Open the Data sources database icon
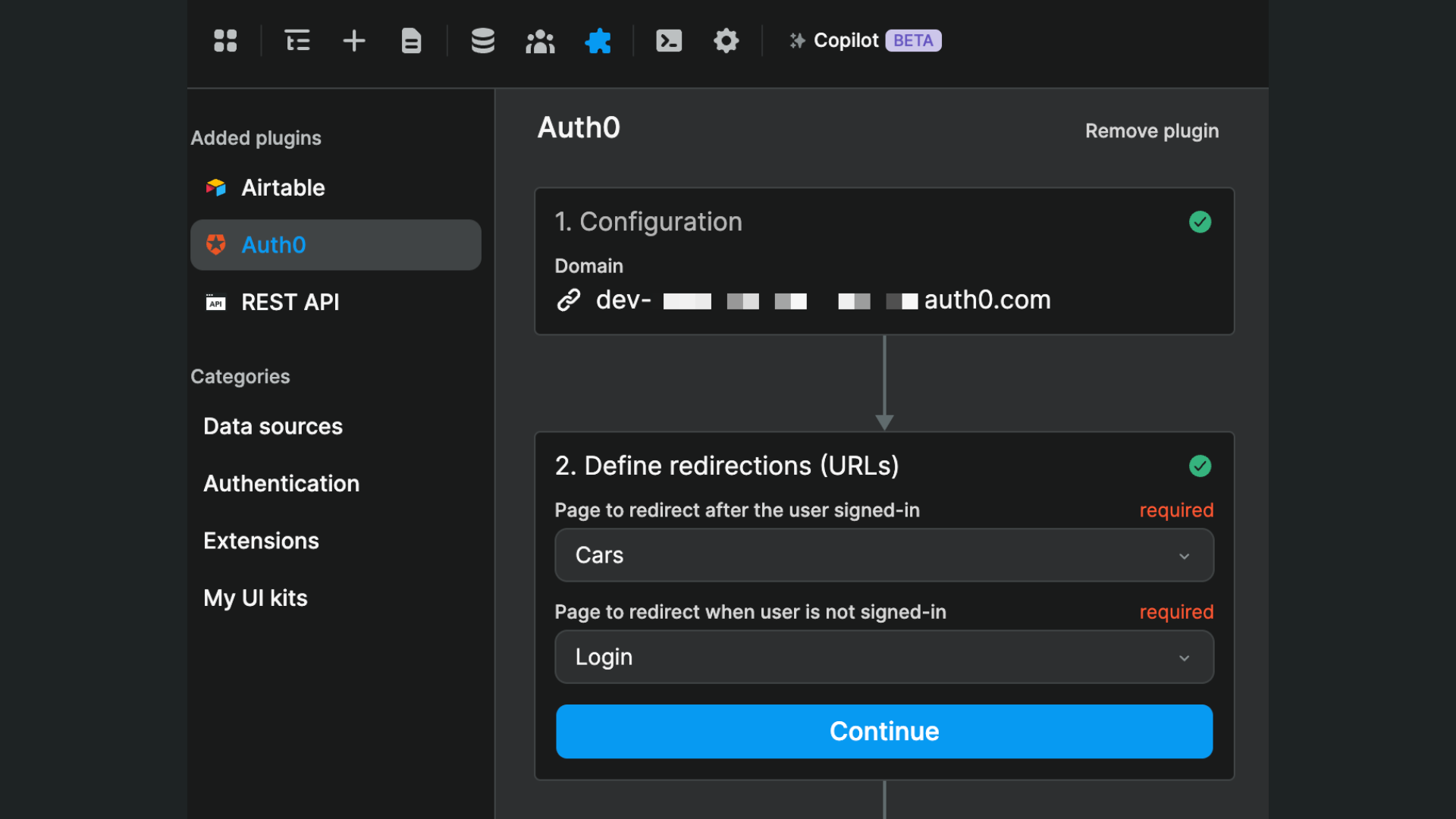This screenshot has height=819, width=1456. pyautogui.click(x=483, y=41)
